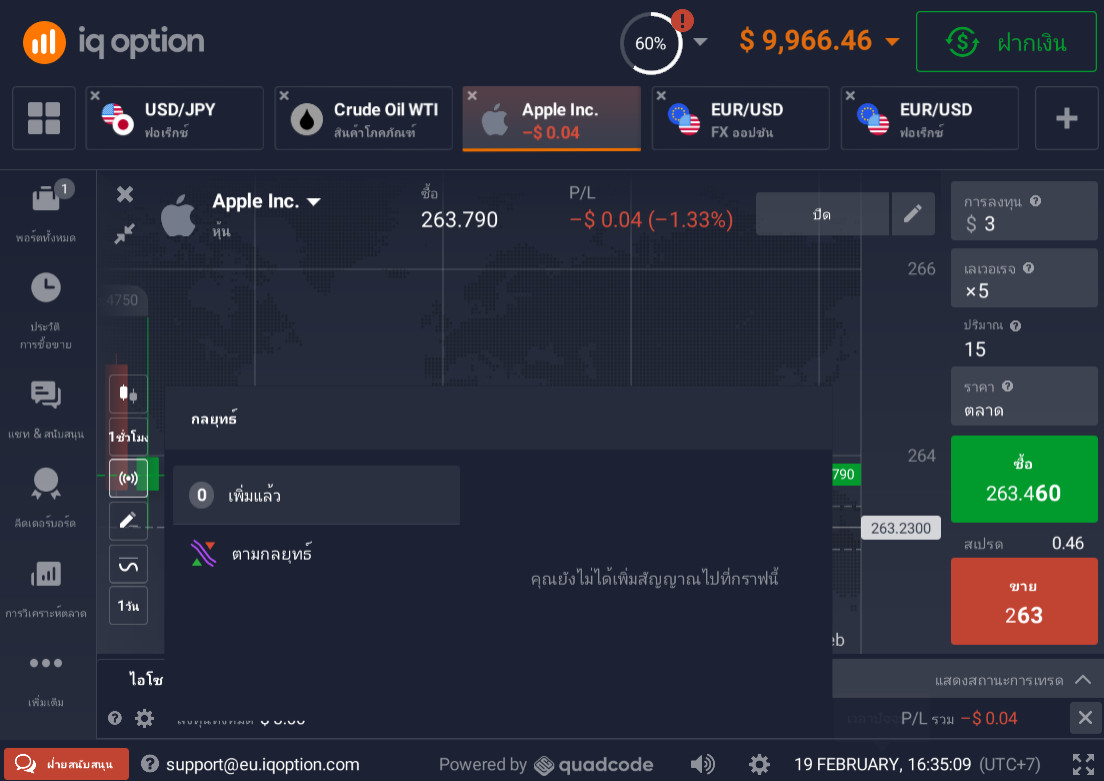
Task: Close the Apple Inc. chart panel X
Action: point(125,194)
